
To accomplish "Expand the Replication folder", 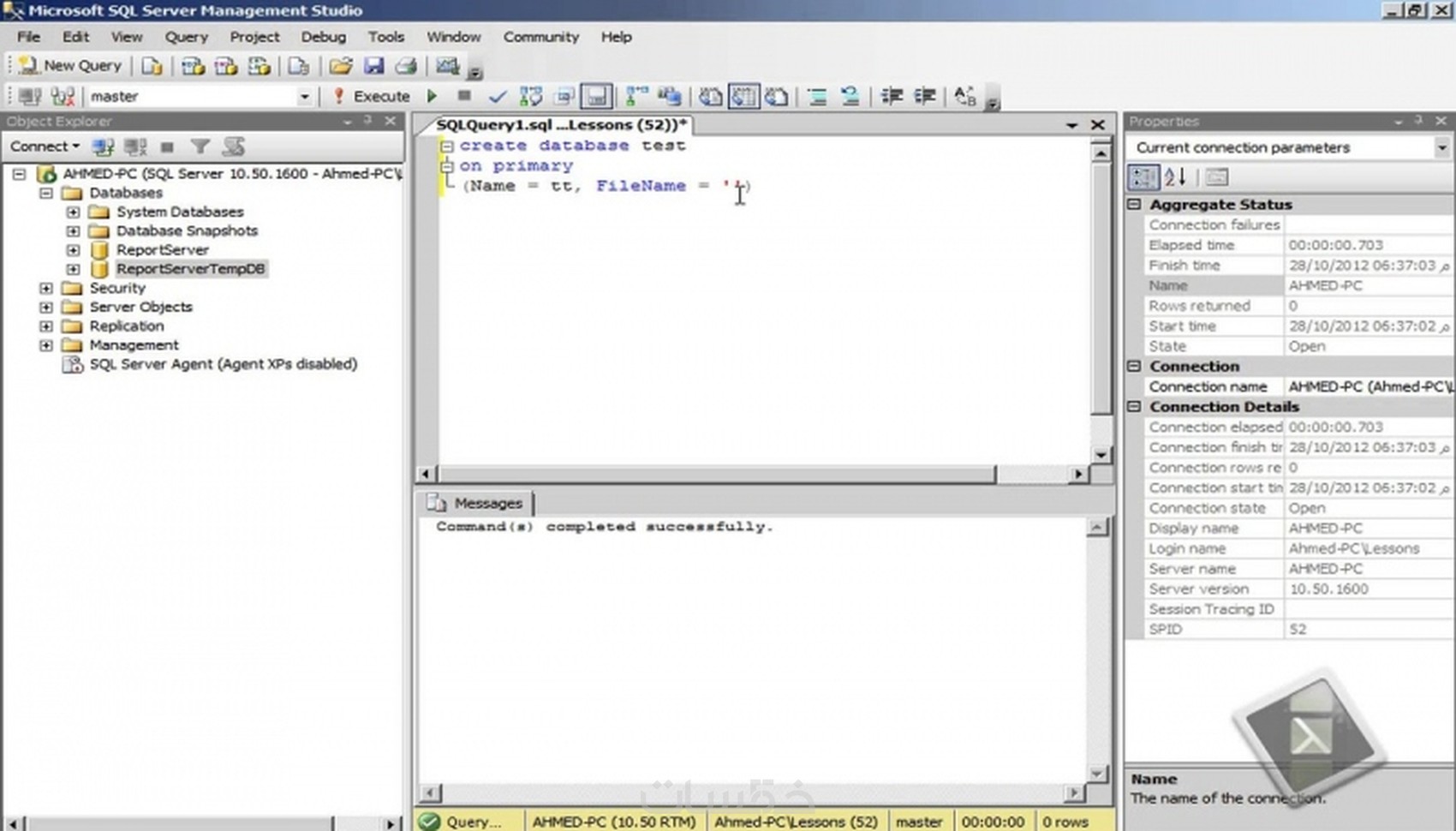I will 46,326.
